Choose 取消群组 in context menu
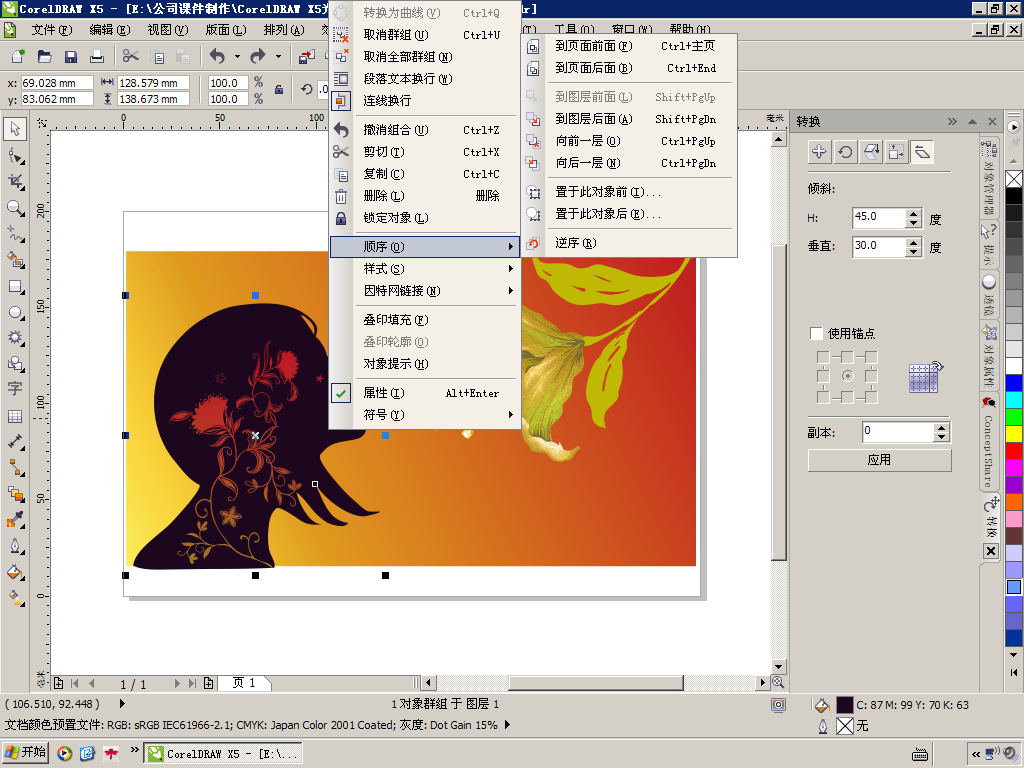1024x768 pixels. pyautogui.click(x=424, y=35)
